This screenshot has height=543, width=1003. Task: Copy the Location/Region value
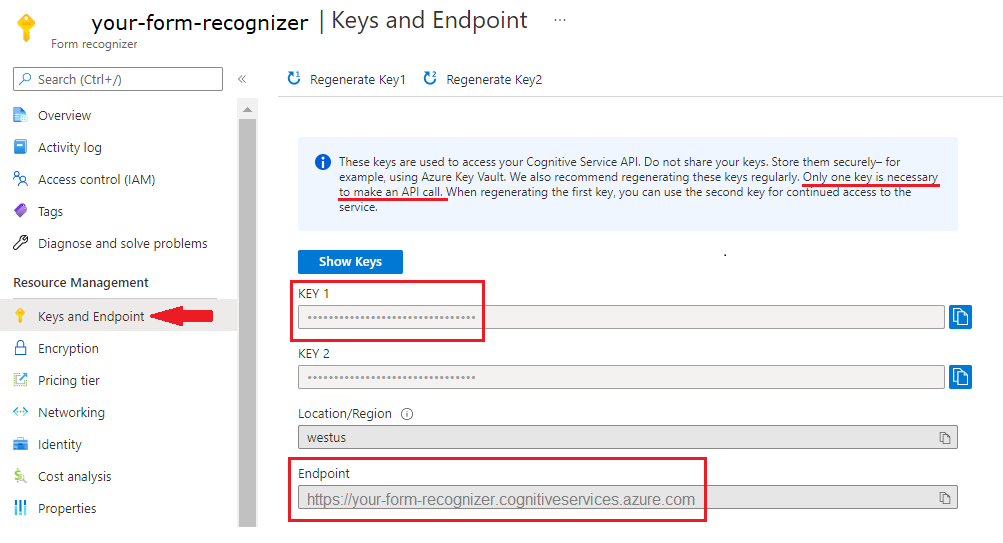coord(944,438)
